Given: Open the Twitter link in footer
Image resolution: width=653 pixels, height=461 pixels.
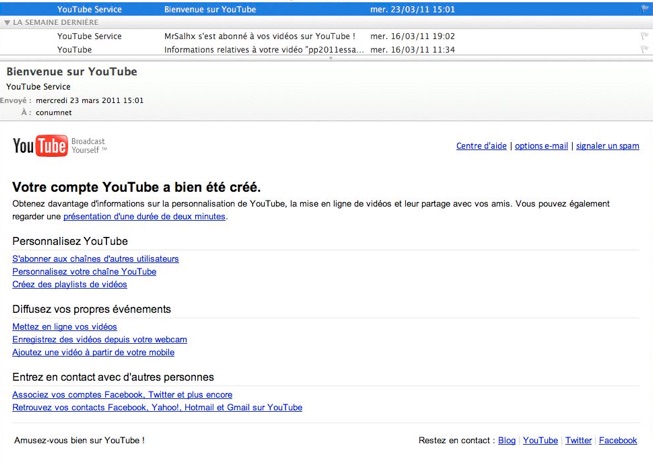Looking at the screenshot, I should tap(578, 441).
